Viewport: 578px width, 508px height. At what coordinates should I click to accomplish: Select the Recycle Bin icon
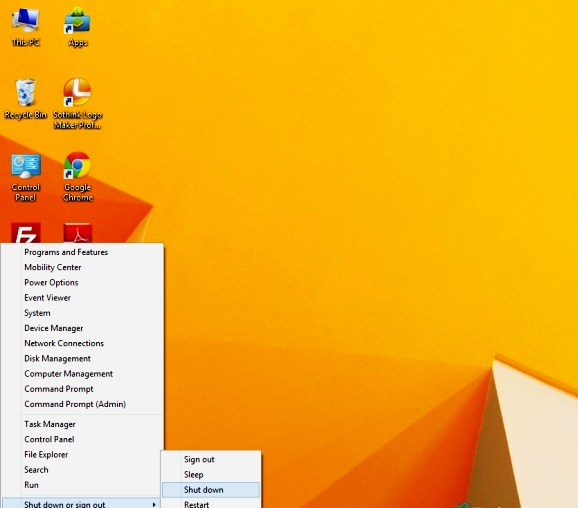pos(25,99)
